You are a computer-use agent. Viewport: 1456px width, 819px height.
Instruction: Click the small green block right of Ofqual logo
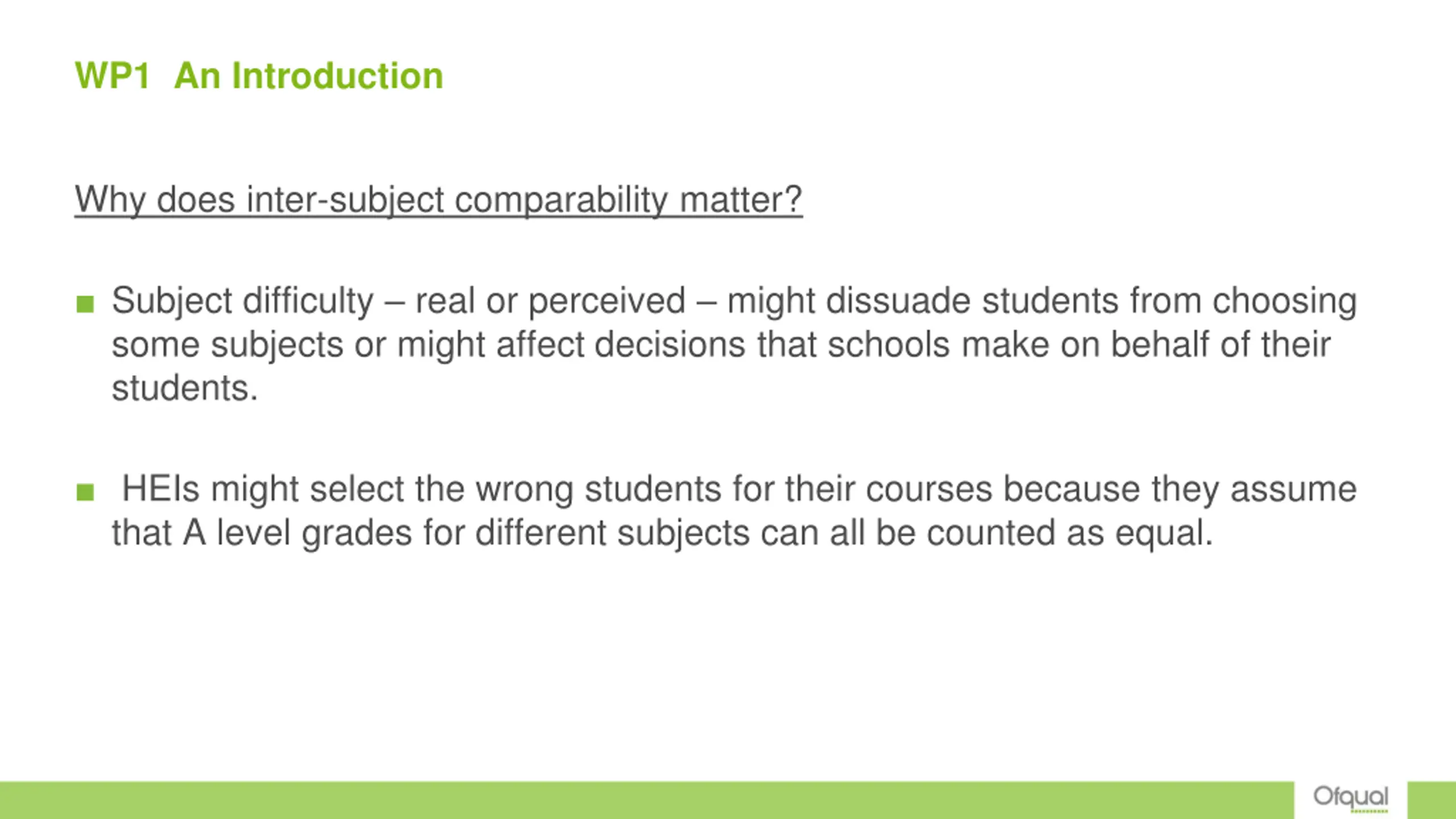(1432, 800)
